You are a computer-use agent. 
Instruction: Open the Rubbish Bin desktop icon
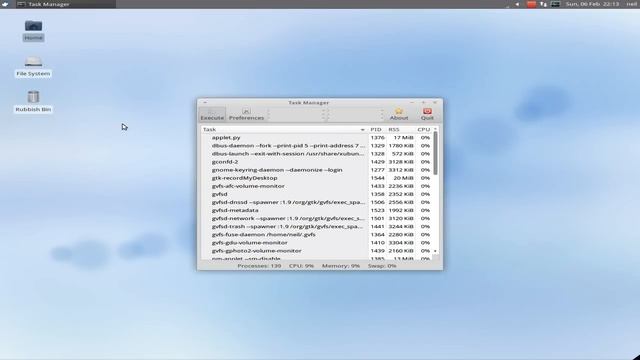click(33, 102)
